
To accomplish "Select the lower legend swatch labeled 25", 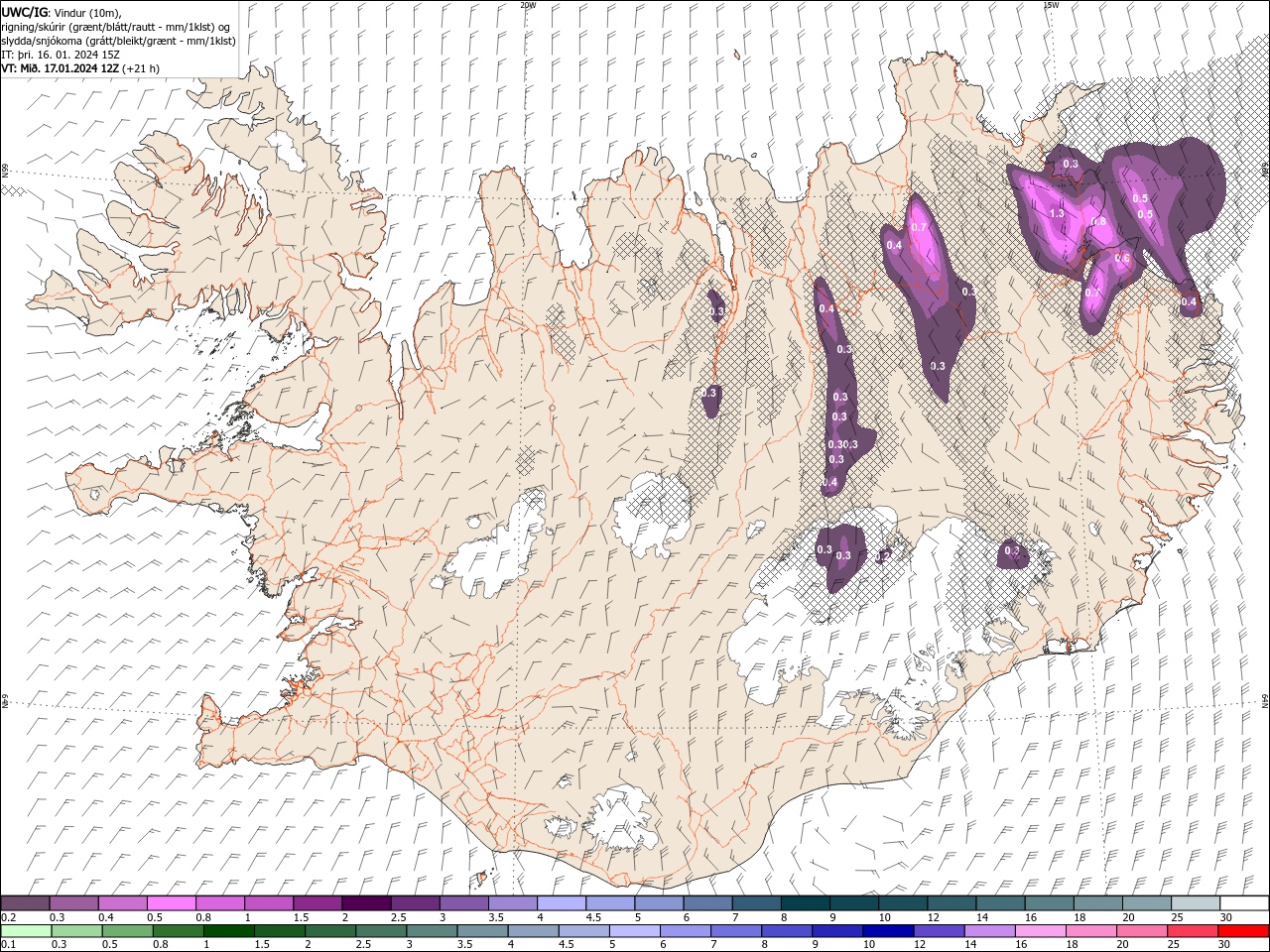I will click(1193, 931).
